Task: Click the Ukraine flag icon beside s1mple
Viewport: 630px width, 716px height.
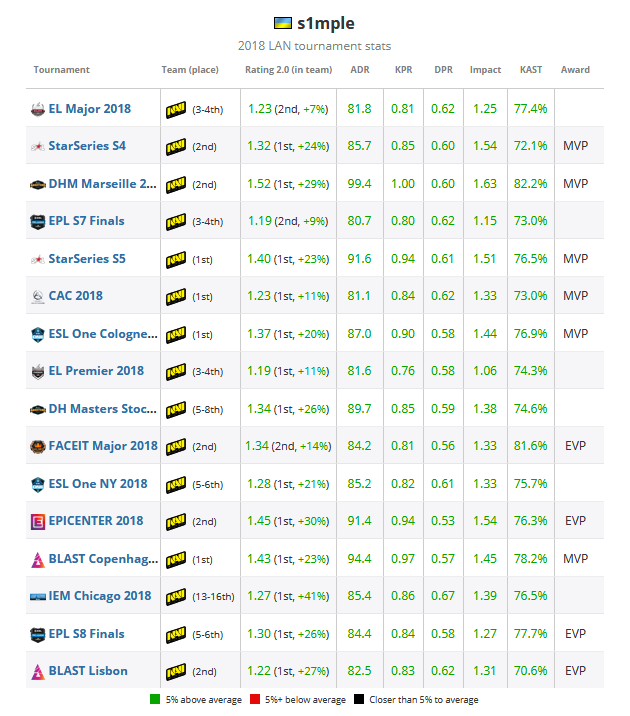Action: coord(283,23)
